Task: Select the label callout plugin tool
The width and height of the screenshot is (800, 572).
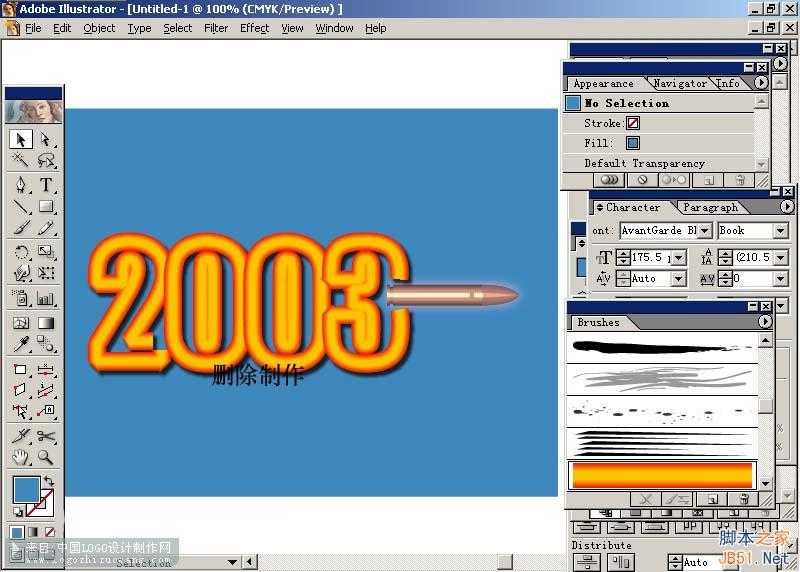Action: click(x=46, y=411)
